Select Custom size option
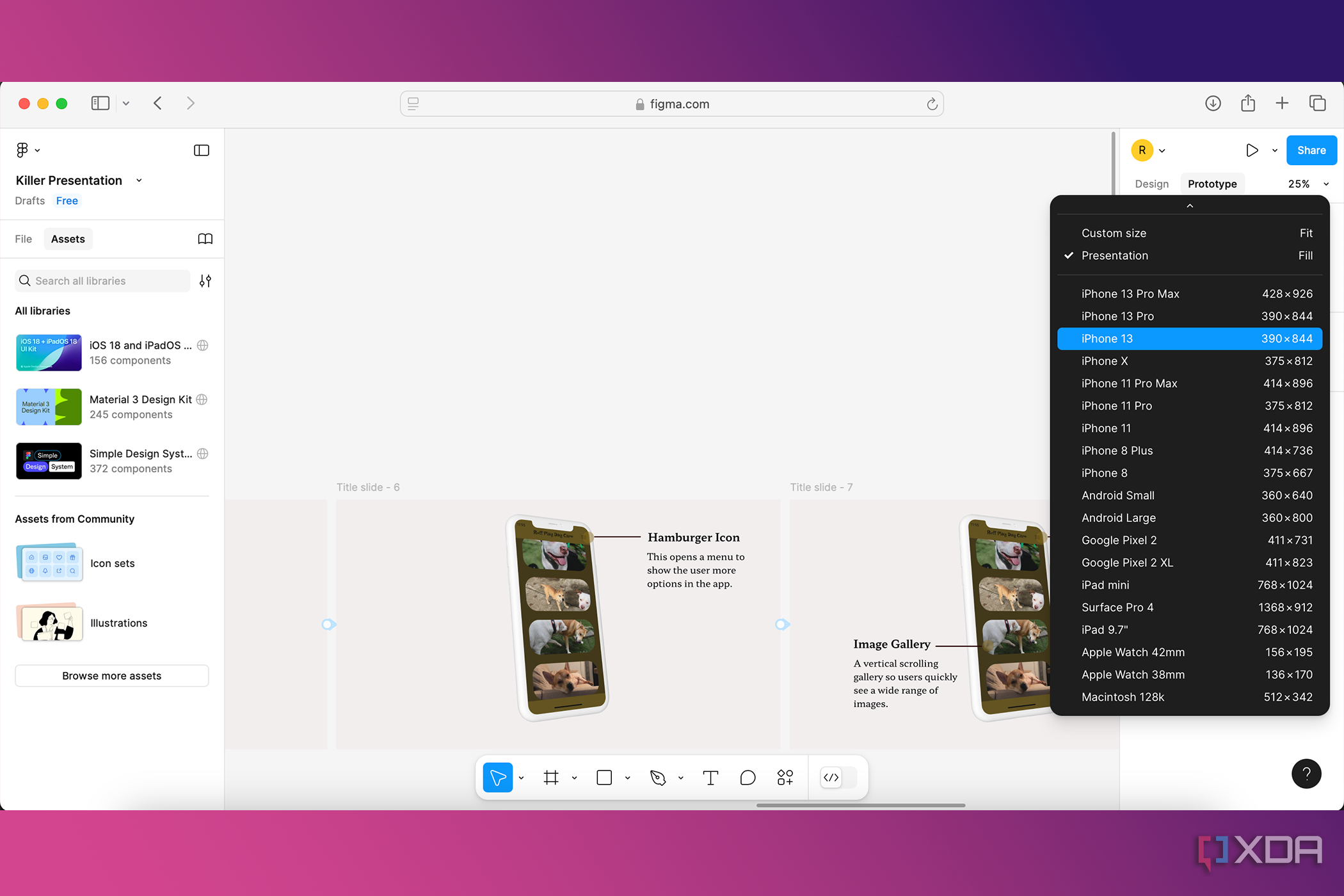This screenshot has width=1344, height=896. click(1189, 233)
